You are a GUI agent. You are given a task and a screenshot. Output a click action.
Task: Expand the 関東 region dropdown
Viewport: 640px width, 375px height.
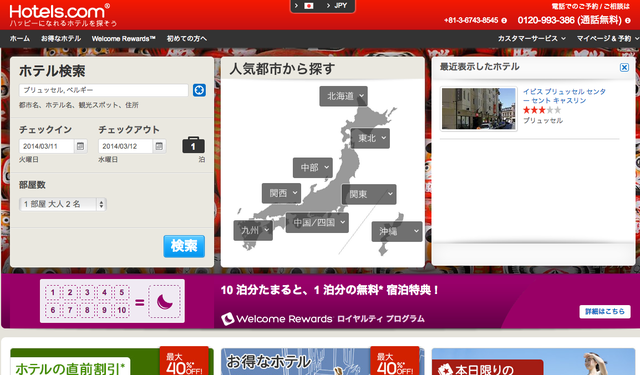pos(369,194)
